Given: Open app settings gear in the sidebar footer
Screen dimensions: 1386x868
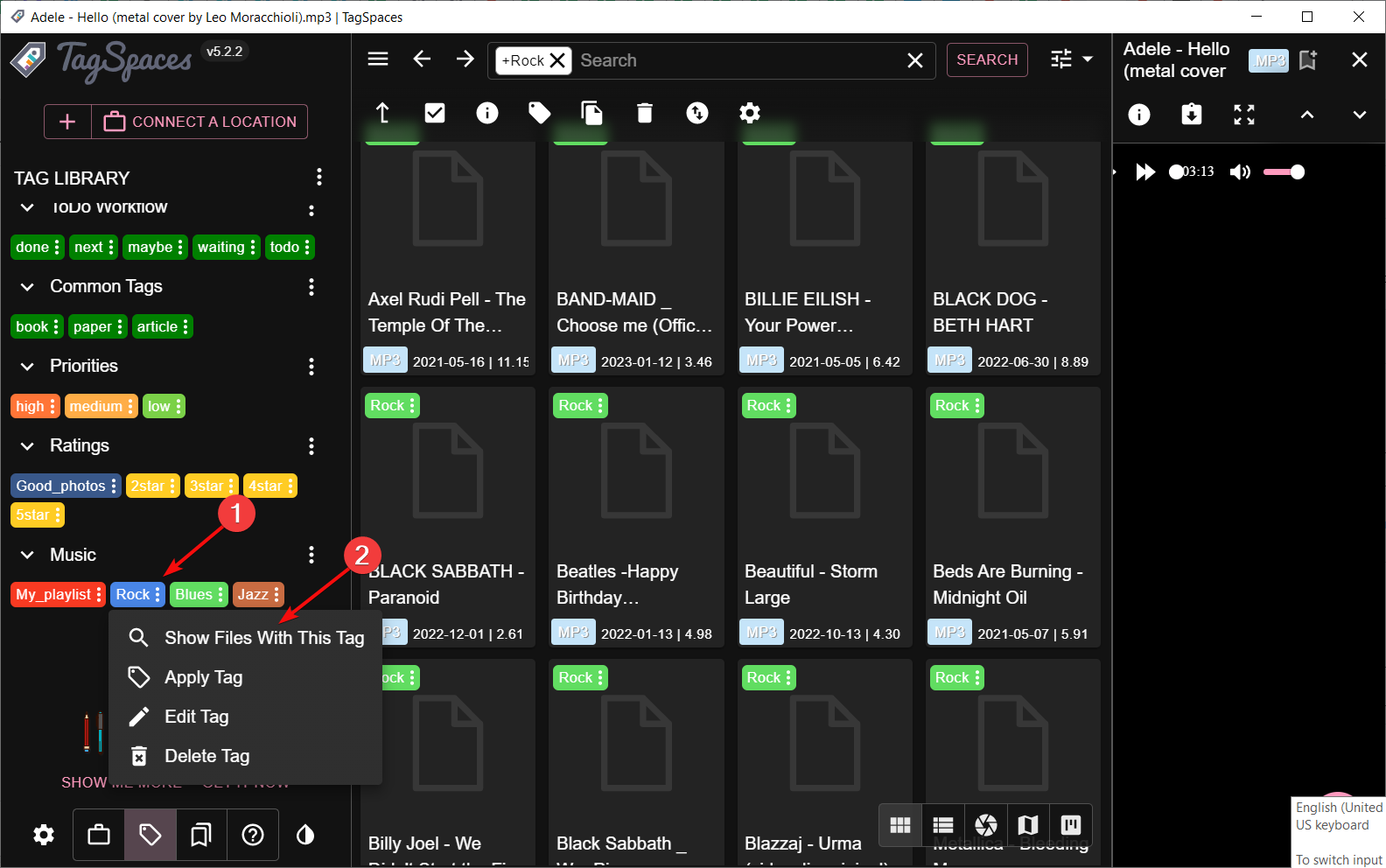Looking at the screenshot, I should (x=44, y=836).
